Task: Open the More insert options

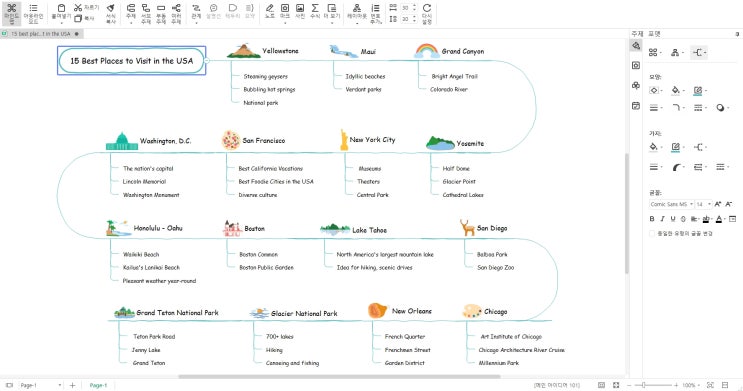Action: click(332, 12)
